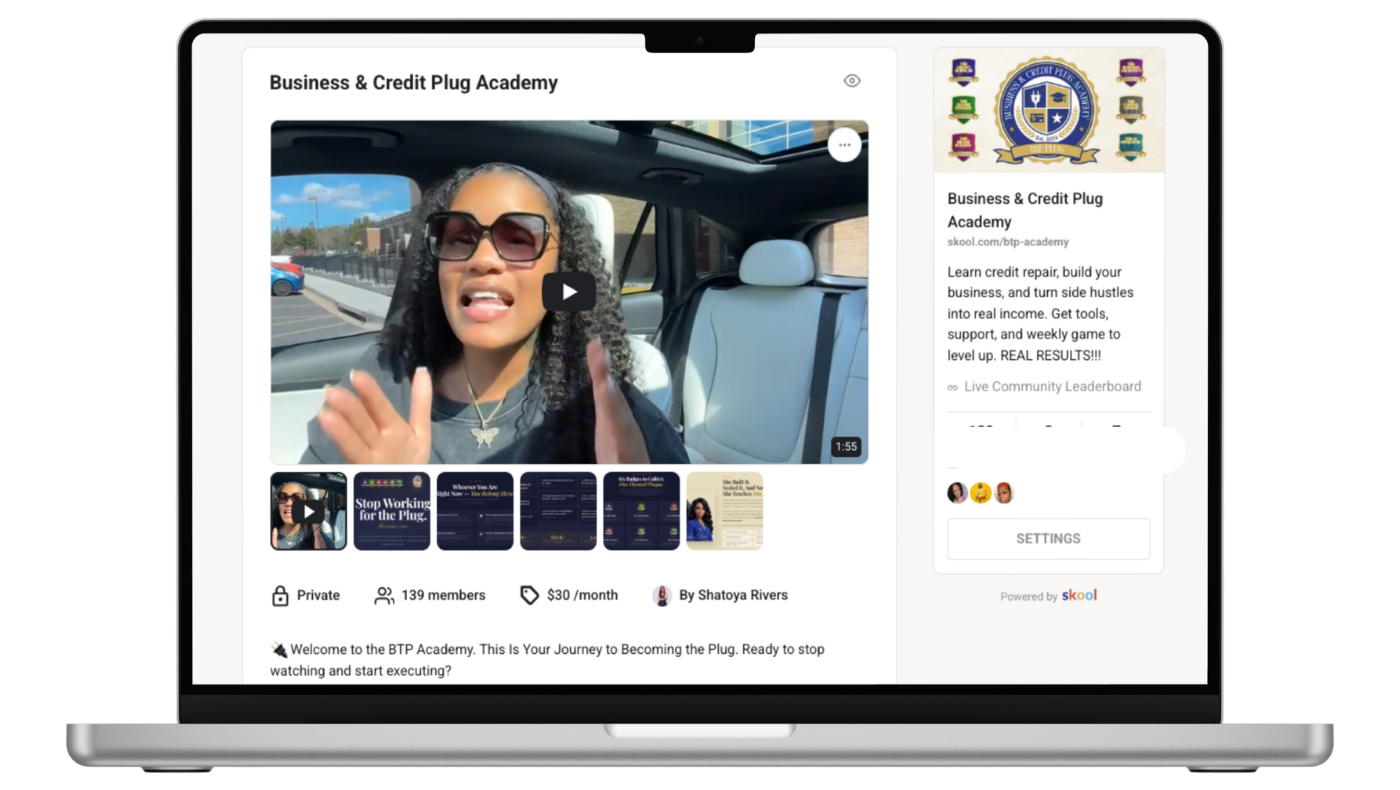Click the 139 members label
Image resolution: width=1400 pixels, height=790 pixels.
443,595
